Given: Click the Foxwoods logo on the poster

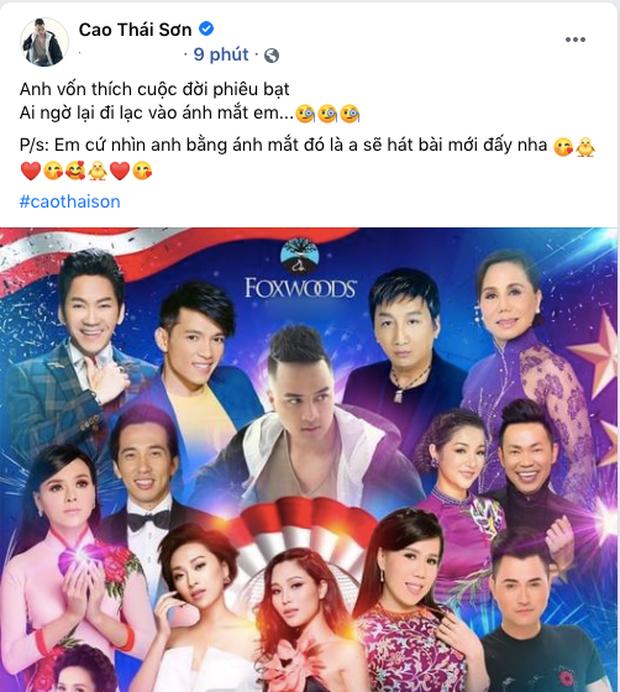Looking at the screenshot, I should 300,269.
